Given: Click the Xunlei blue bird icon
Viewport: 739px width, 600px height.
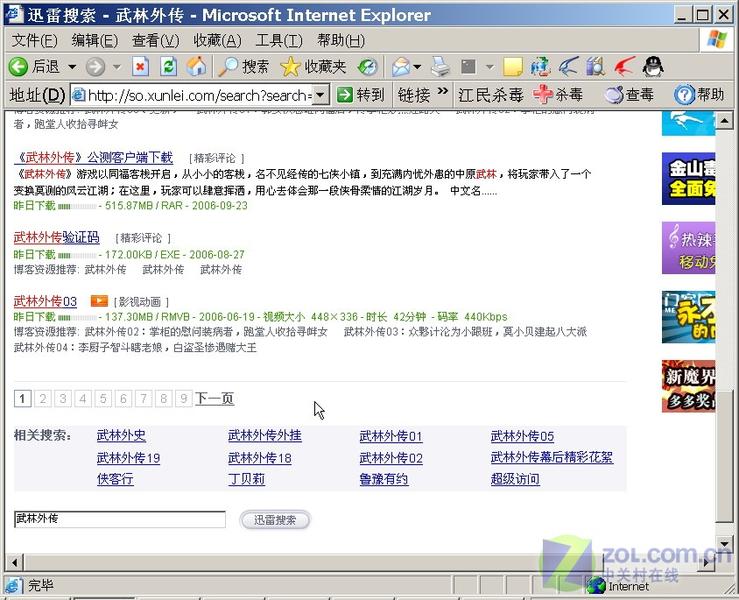Looking at the screenshot, I should [x=568, y=66].
